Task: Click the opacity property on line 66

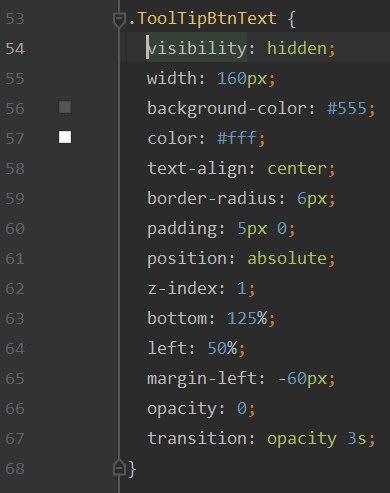Action: pyautogui.click(x=182, y=409)
